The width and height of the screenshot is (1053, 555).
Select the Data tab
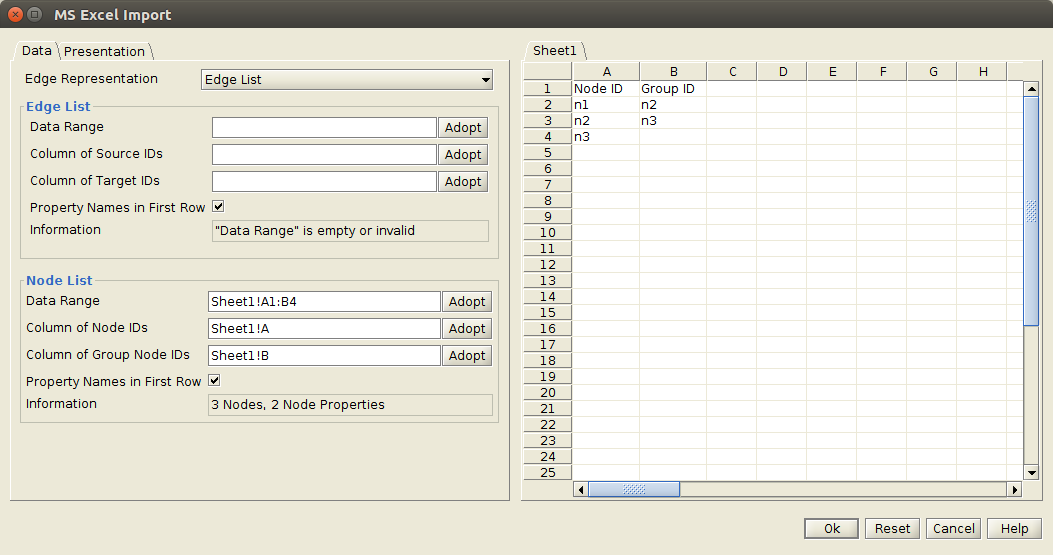click(36, 50)
